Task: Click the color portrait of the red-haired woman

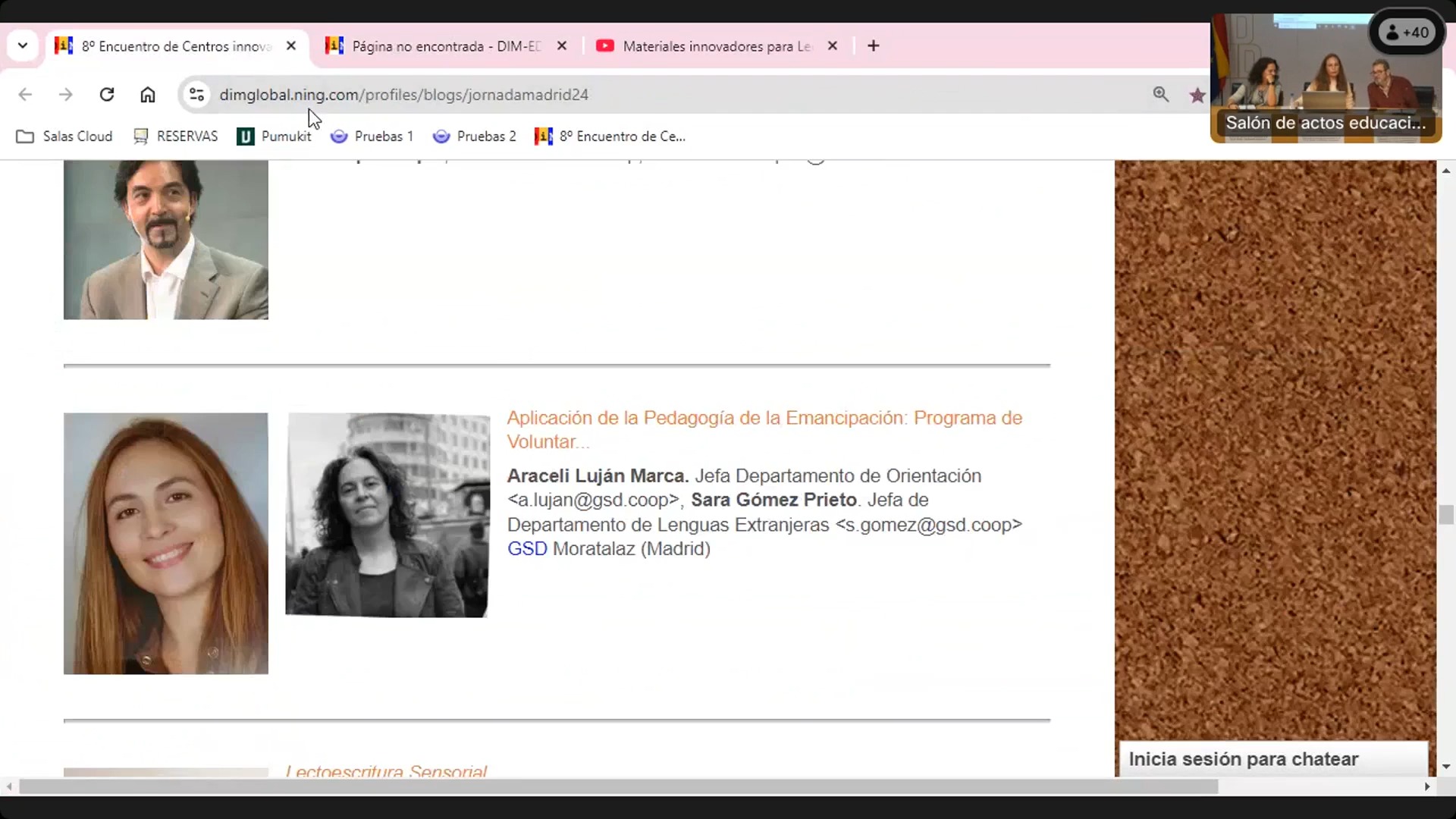Action: [x=166, y=543]
